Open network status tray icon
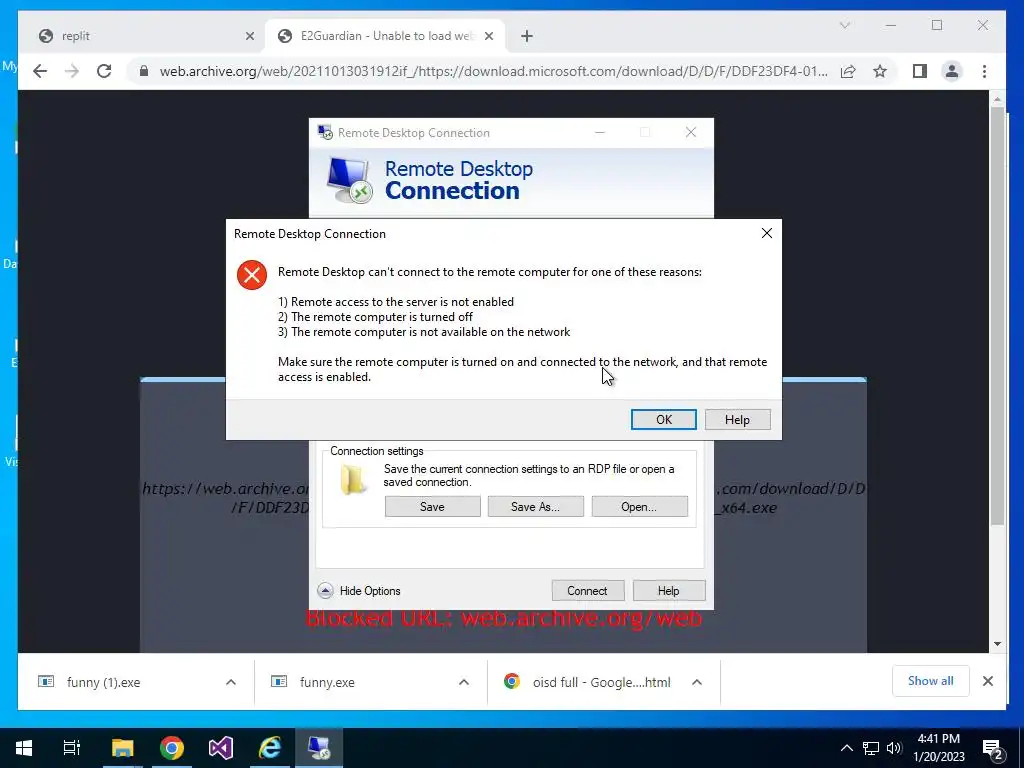This screenshot has width=1024, height=768. pyautogui.click(x=871, y=748)
